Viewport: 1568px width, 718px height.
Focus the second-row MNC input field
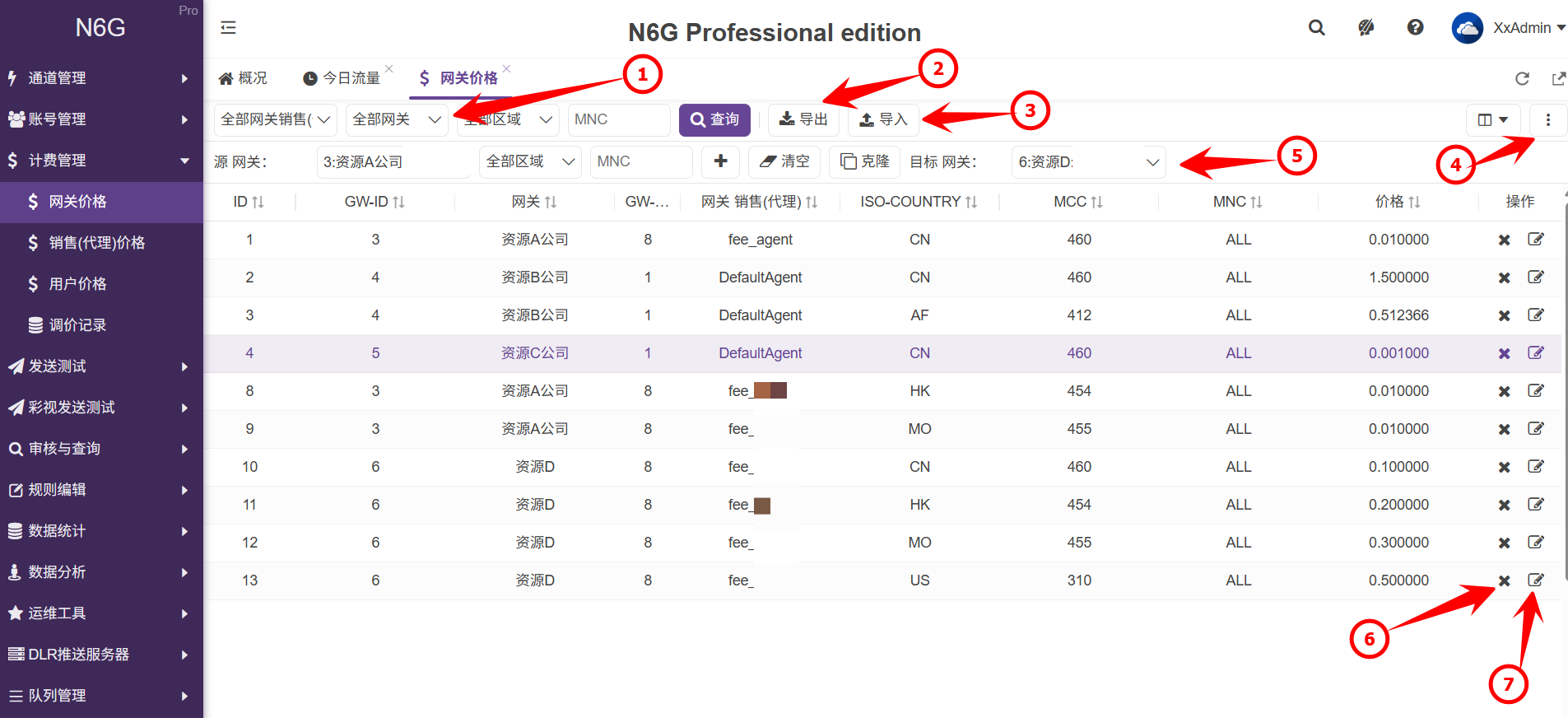click(642, 161)
